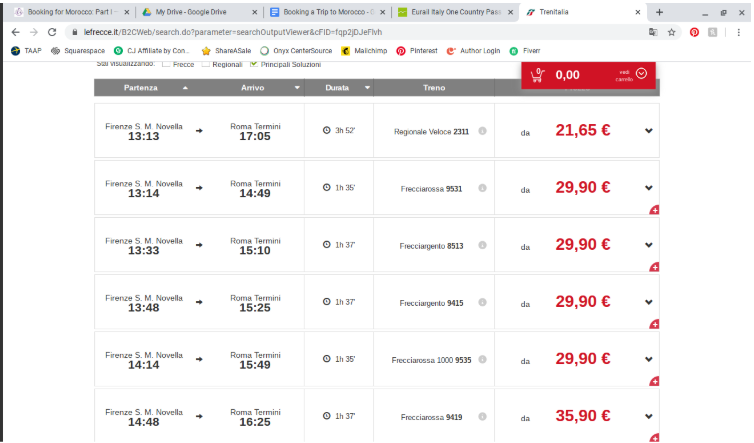The image size is (754, 443).
Task: Expand fare options for 13:14 Frecciarossa 9531
Action: coord(649,188)
